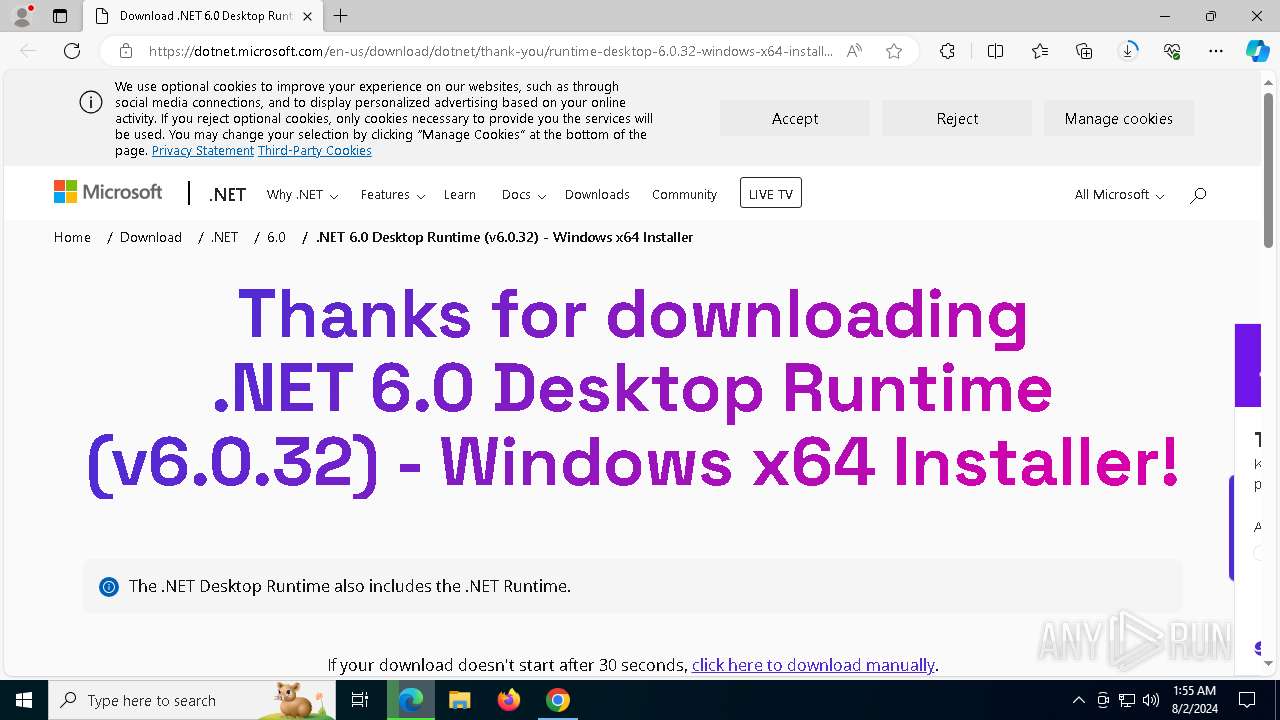Viewport: 1280px width, 720px height.
Task: Click the Microsoft logo
Action: (108, 192)
